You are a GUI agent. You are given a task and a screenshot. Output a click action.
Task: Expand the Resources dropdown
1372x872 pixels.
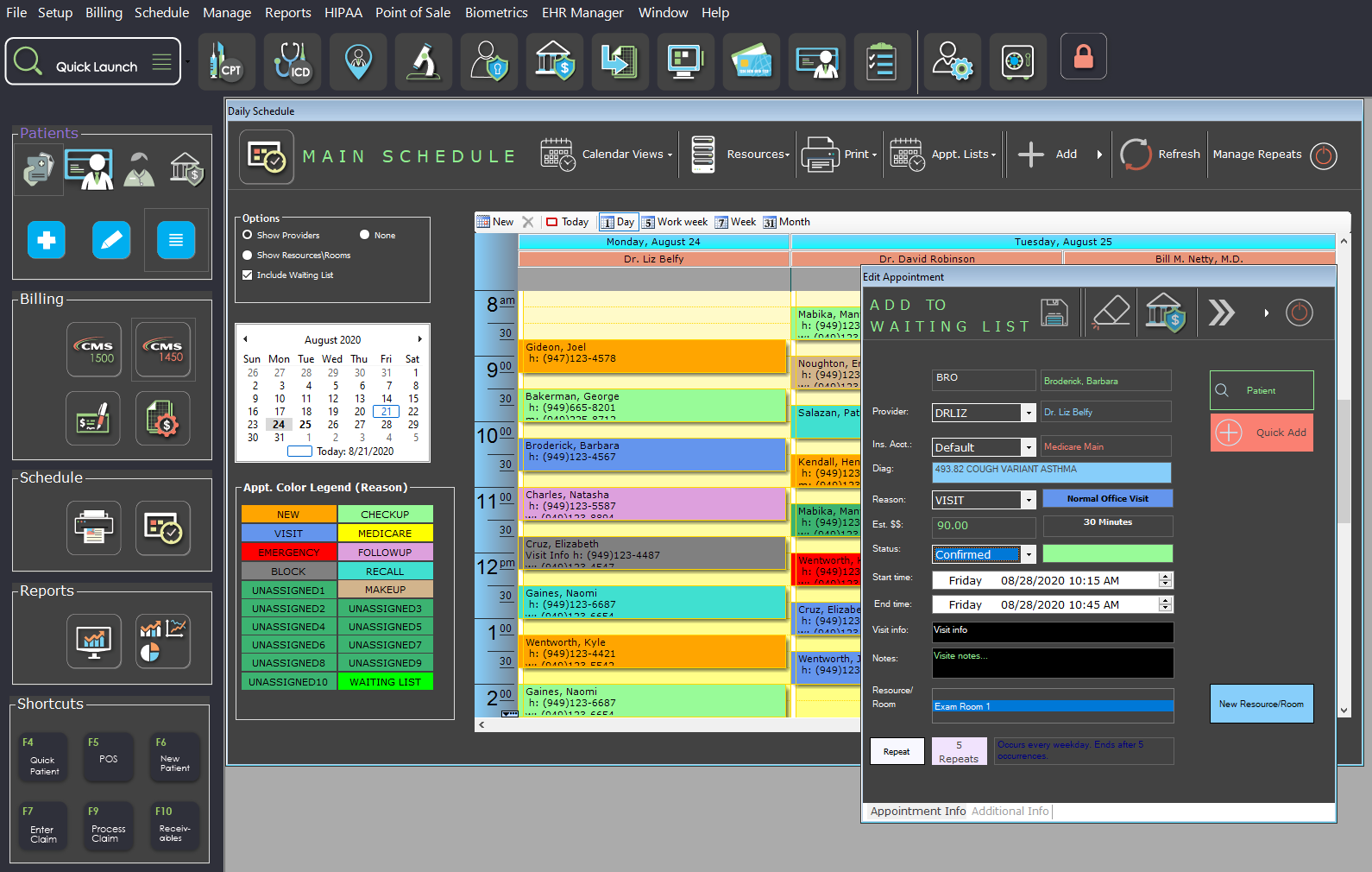740,155
